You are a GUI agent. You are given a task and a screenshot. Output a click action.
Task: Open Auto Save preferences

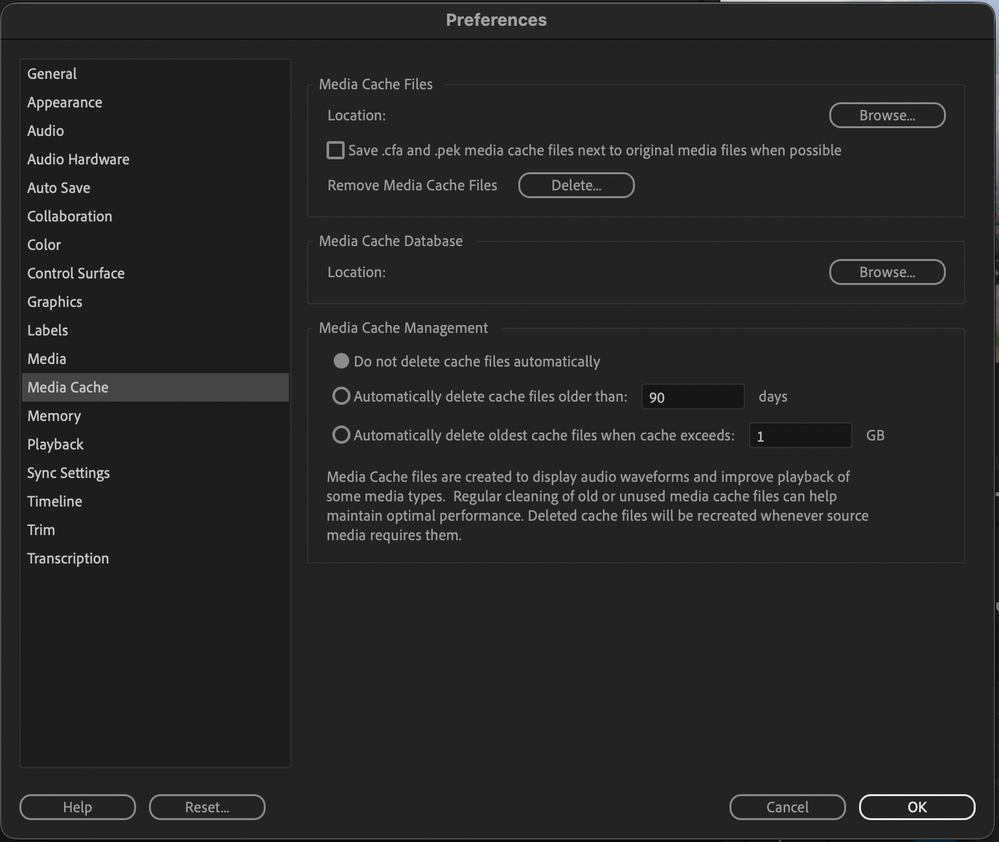pyautogui.click(x=59, y=188)
